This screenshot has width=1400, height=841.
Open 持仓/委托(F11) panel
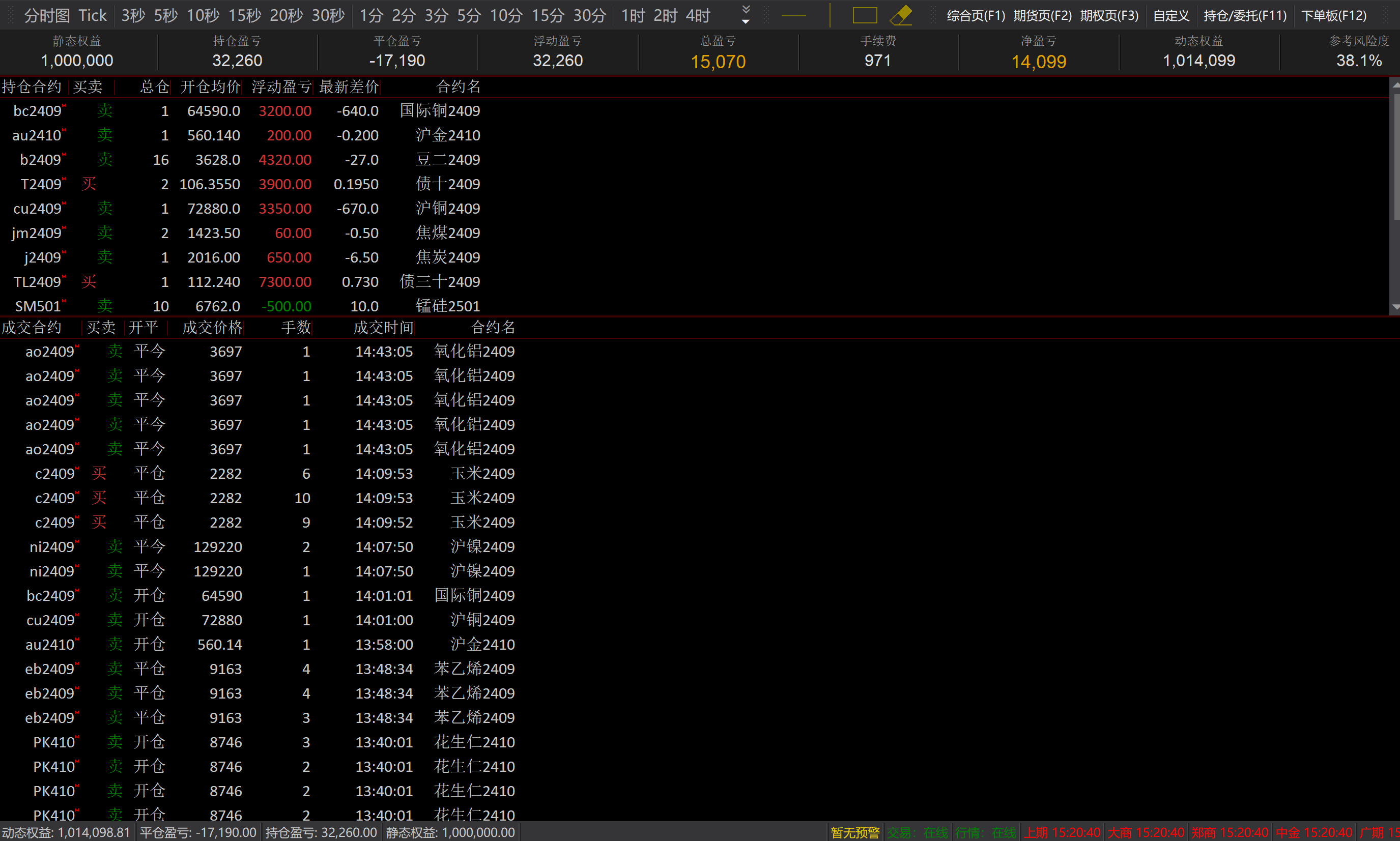(x=1245, y=15)
